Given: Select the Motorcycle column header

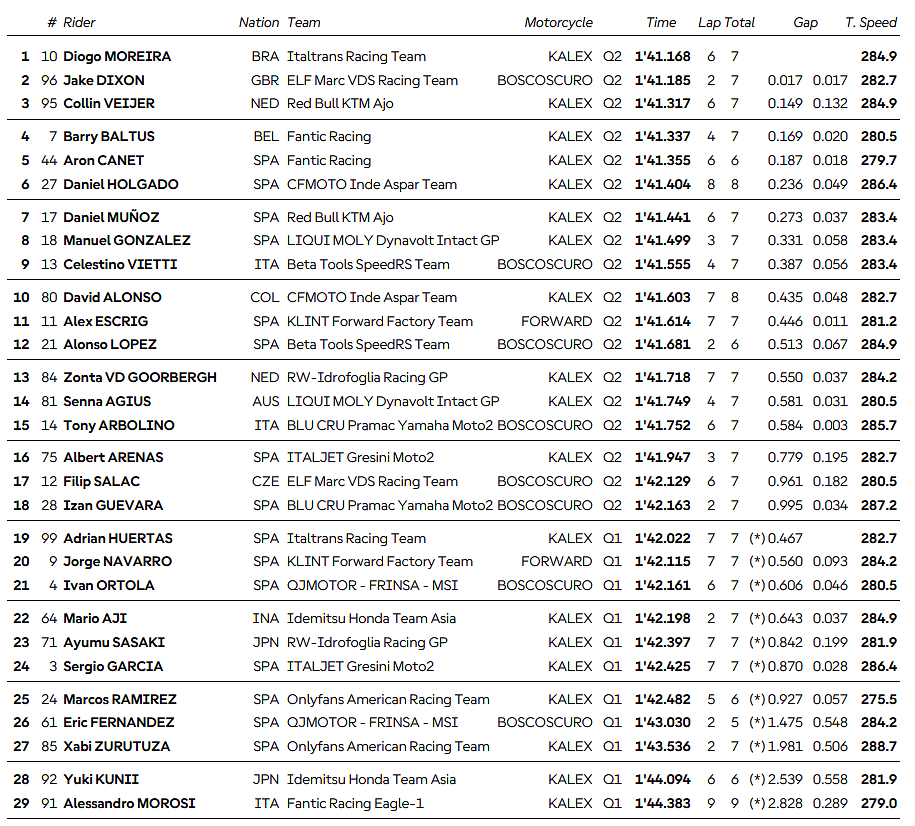Looking at the screenshot, I should tap(558, 22).
